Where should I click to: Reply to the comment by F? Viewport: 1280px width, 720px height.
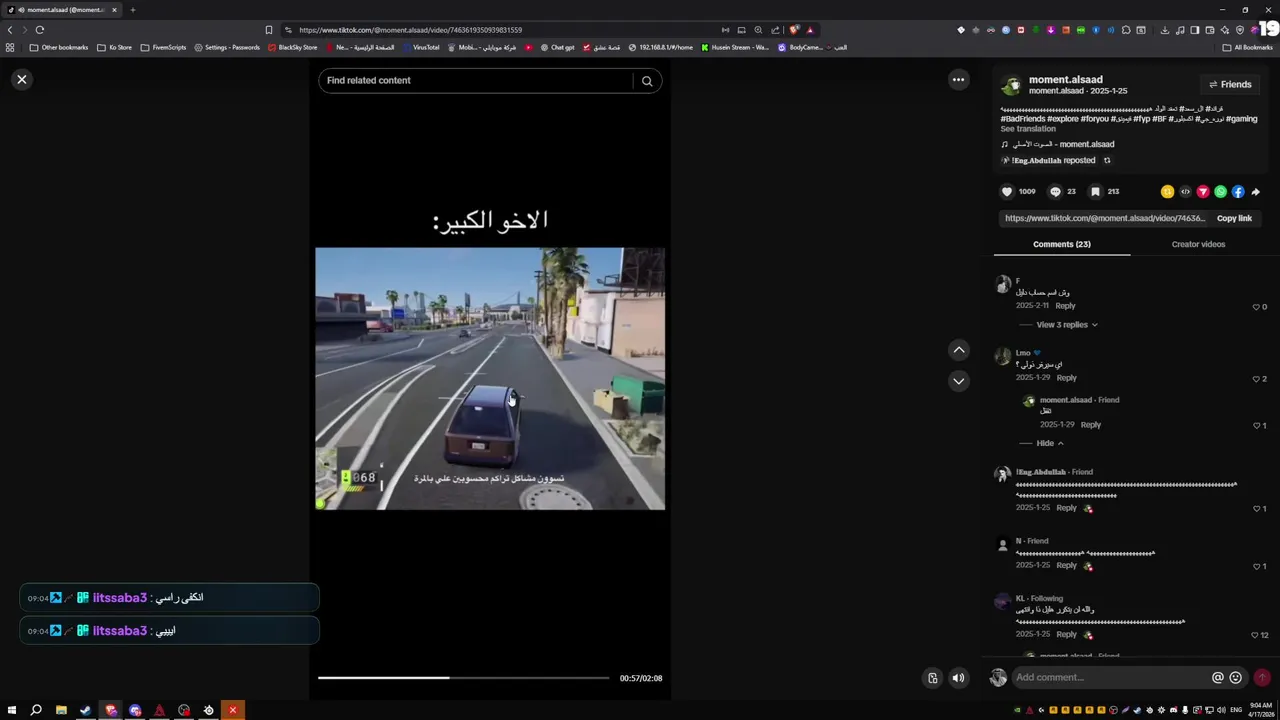(x=1065, y=306)
